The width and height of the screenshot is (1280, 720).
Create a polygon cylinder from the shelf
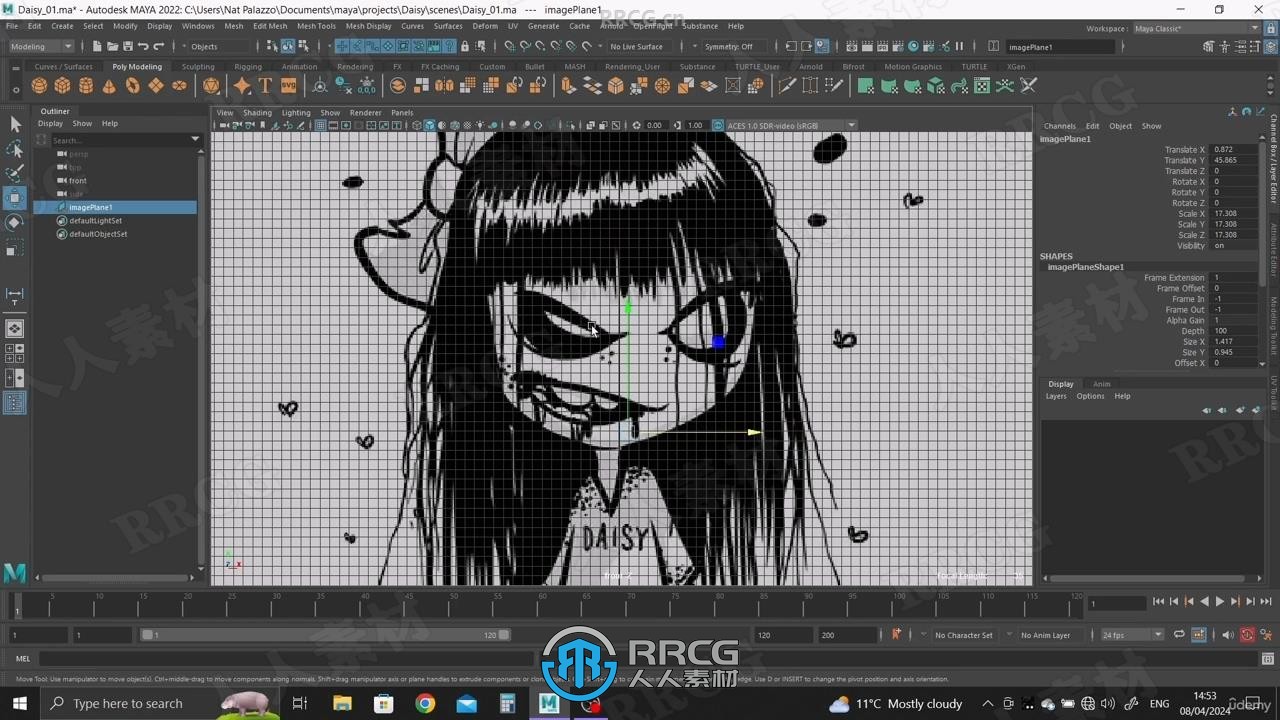86,86
